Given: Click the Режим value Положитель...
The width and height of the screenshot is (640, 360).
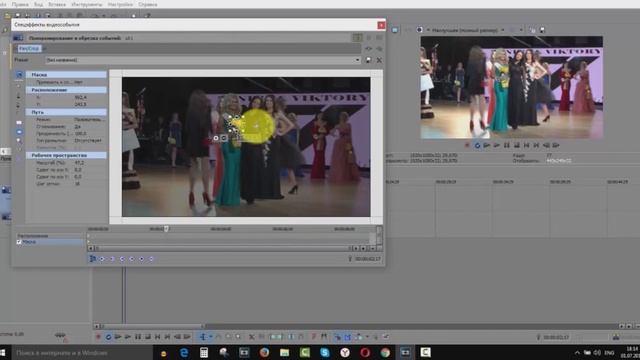Looking at the screenshot, I should pyautogui.click(x=89, y=120).
